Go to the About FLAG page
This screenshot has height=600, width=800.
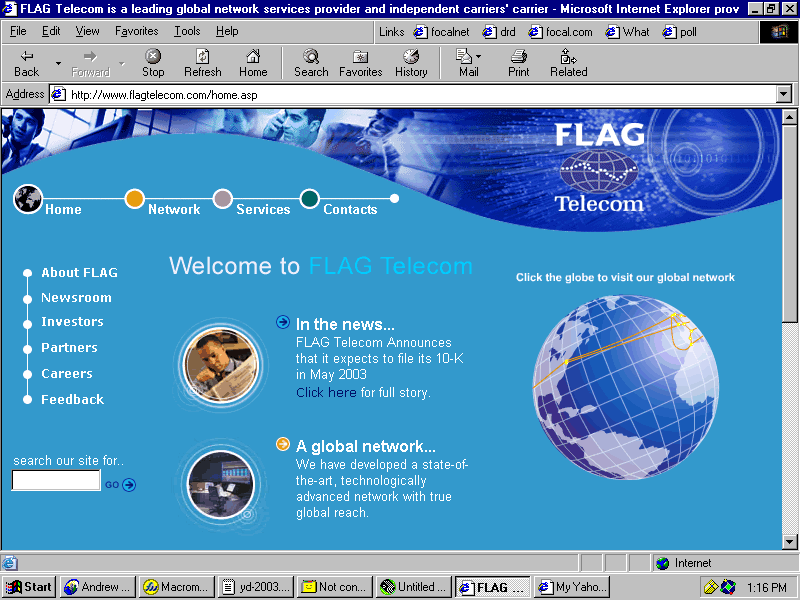[80, 273]
